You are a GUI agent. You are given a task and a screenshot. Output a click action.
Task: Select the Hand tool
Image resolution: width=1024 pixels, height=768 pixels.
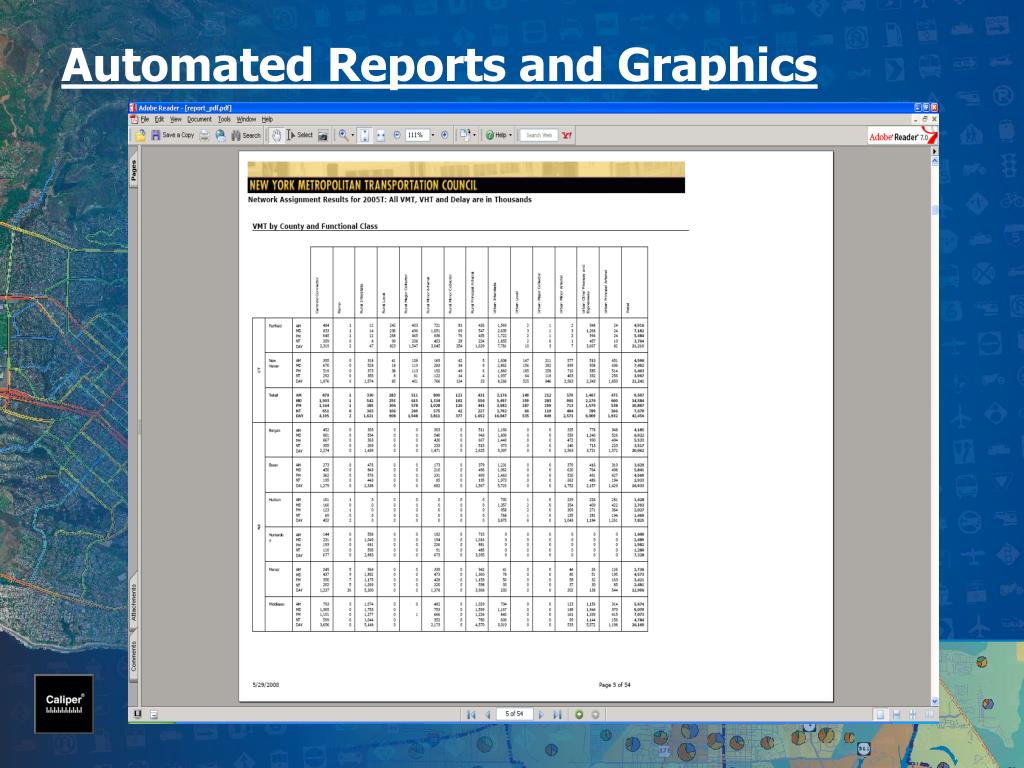click(275, 135)
